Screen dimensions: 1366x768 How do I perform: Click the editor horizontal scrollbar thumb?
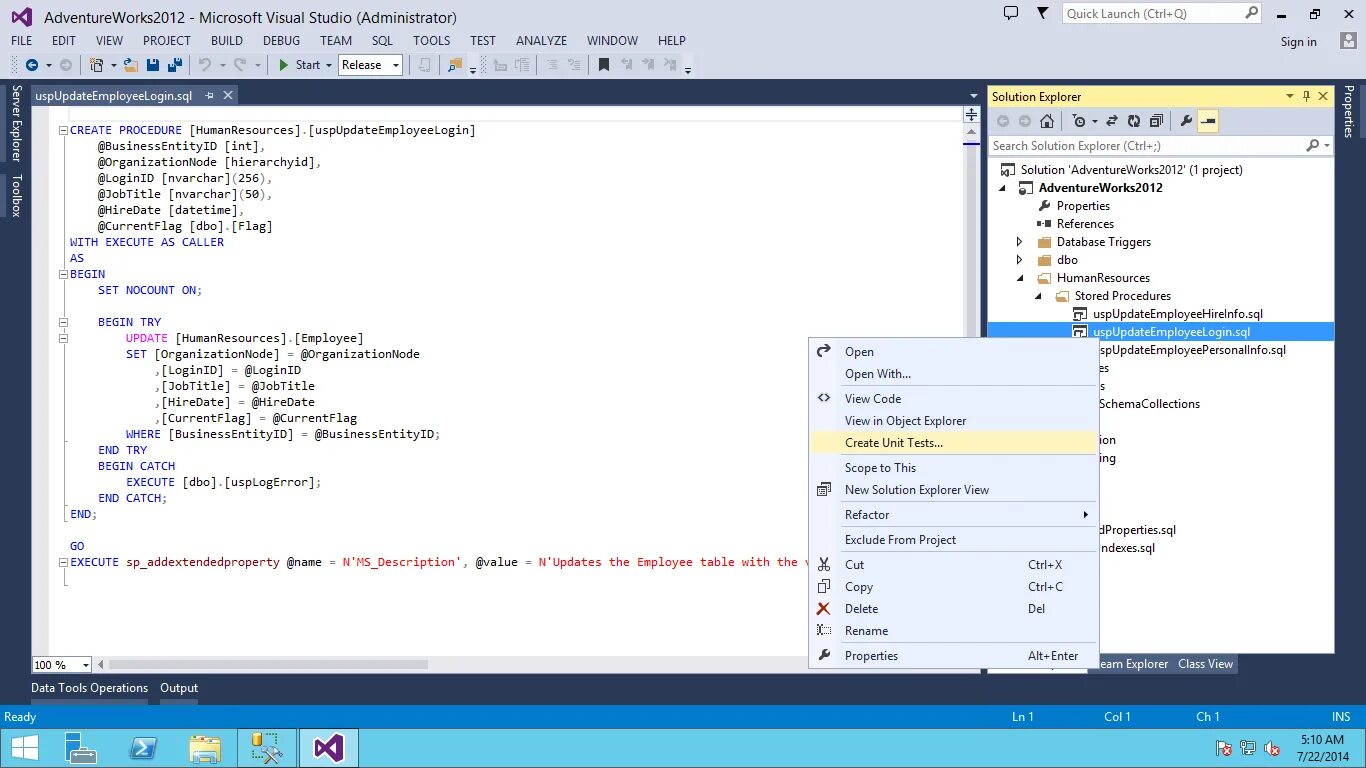pyautogui.click(x=268, y=664)
